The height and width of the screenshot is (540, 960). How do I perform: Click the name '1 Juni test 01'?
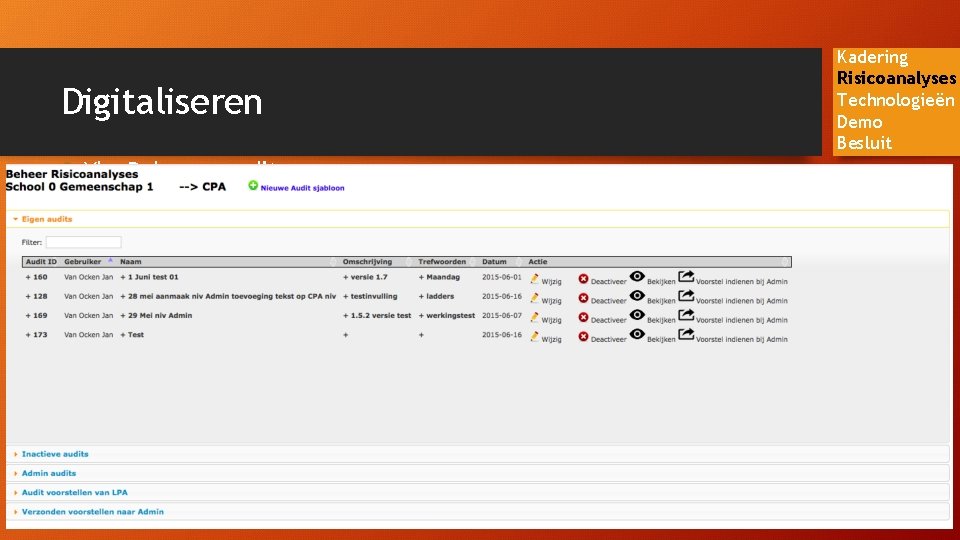153,277
